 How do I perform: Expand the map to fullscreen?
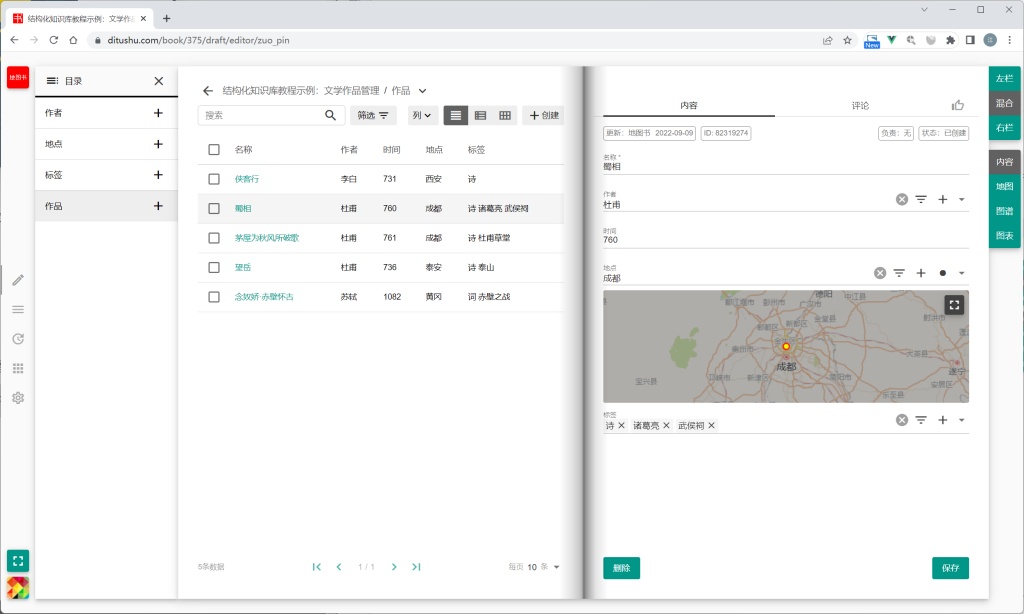pos(954,305)
